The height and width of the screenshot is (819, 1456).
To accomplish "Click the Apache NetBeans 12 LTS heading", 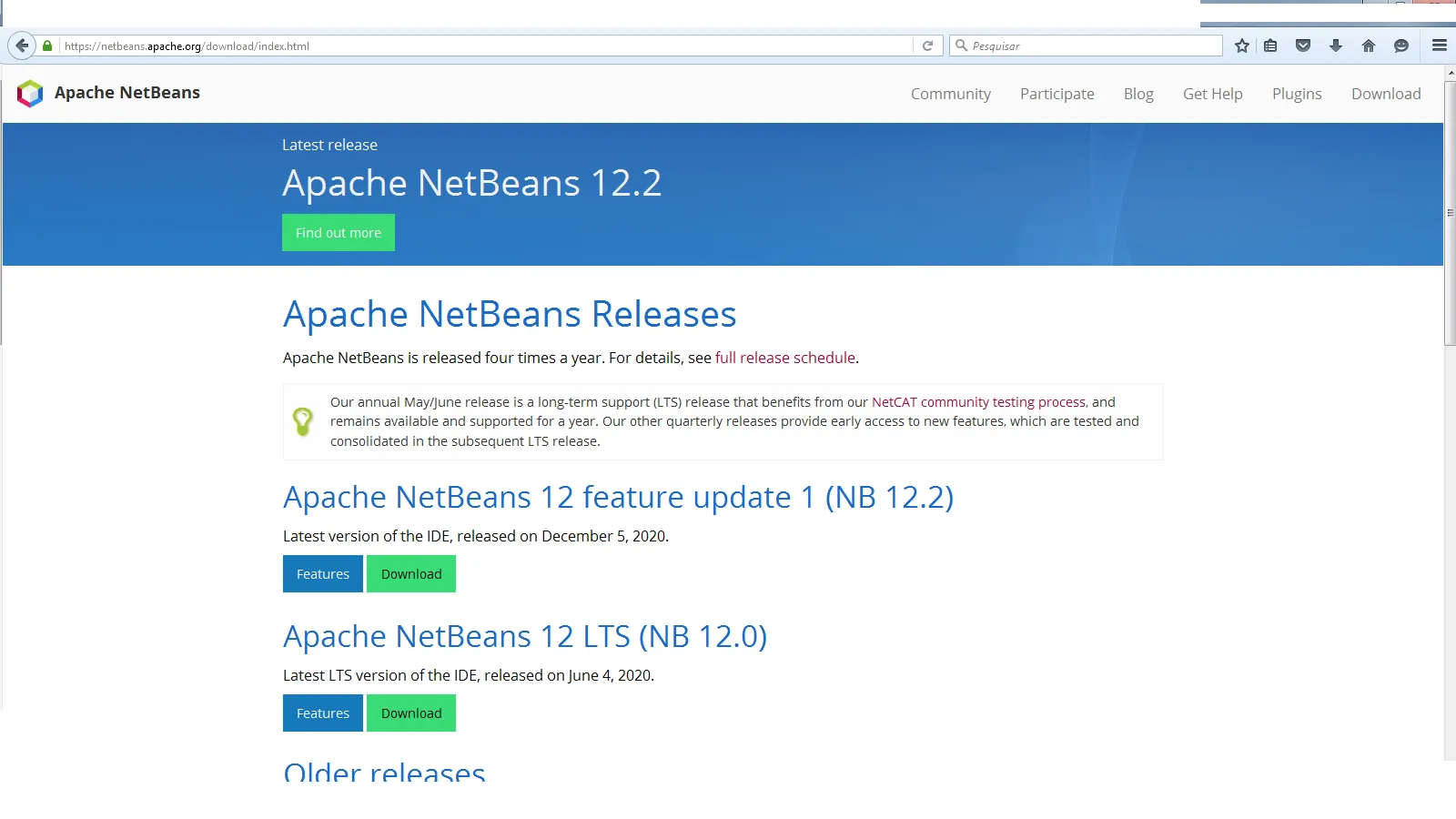I will [x=525, y=636].
